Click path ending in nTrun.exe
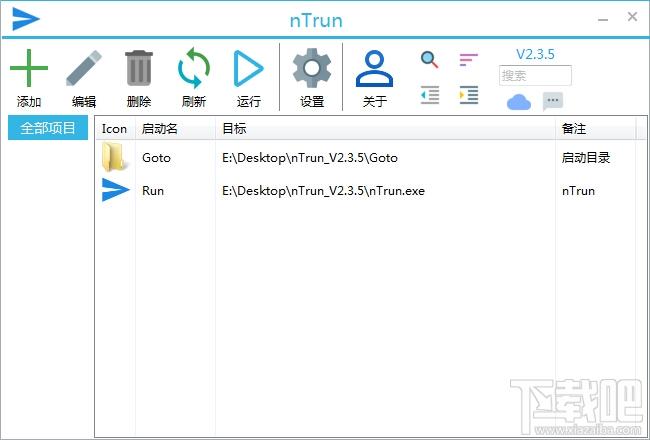650x440 pixels. pyautogui.click(x=323, y=191)
